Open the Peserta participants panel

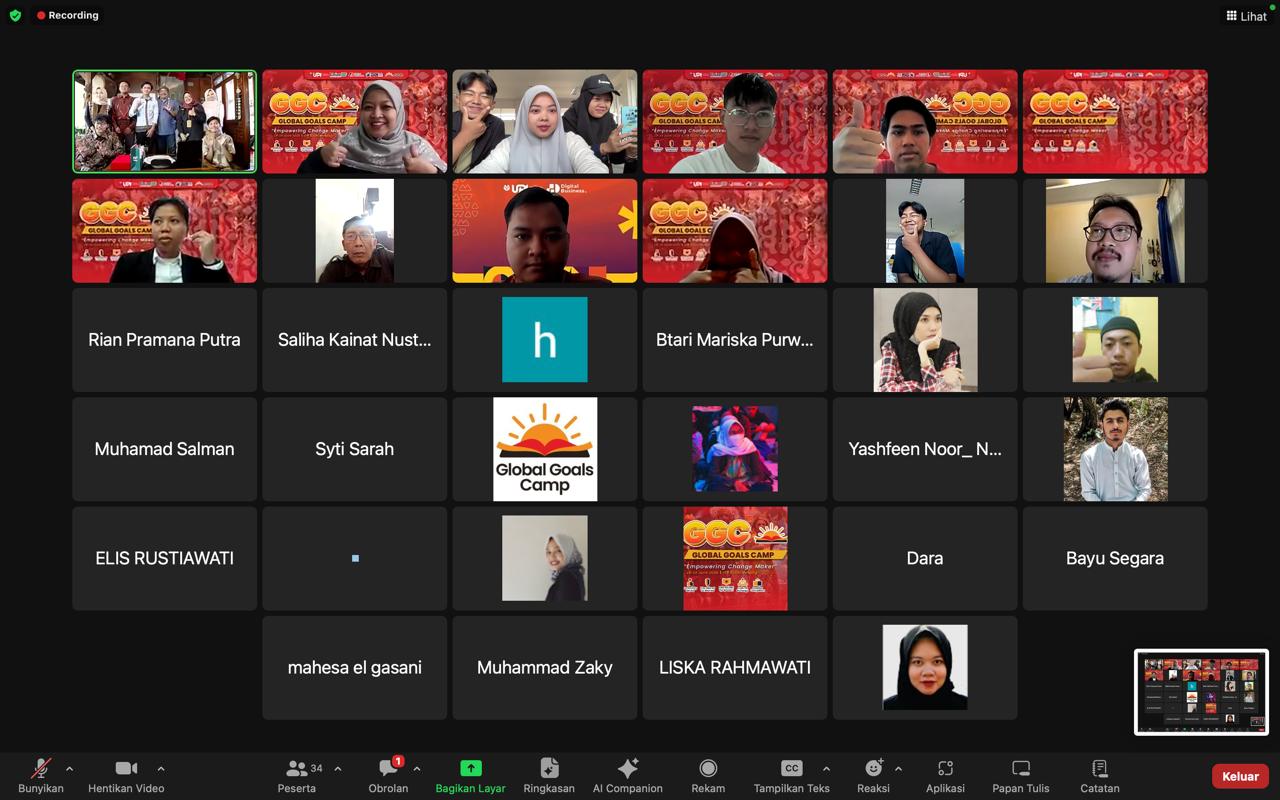click(297, 775)
